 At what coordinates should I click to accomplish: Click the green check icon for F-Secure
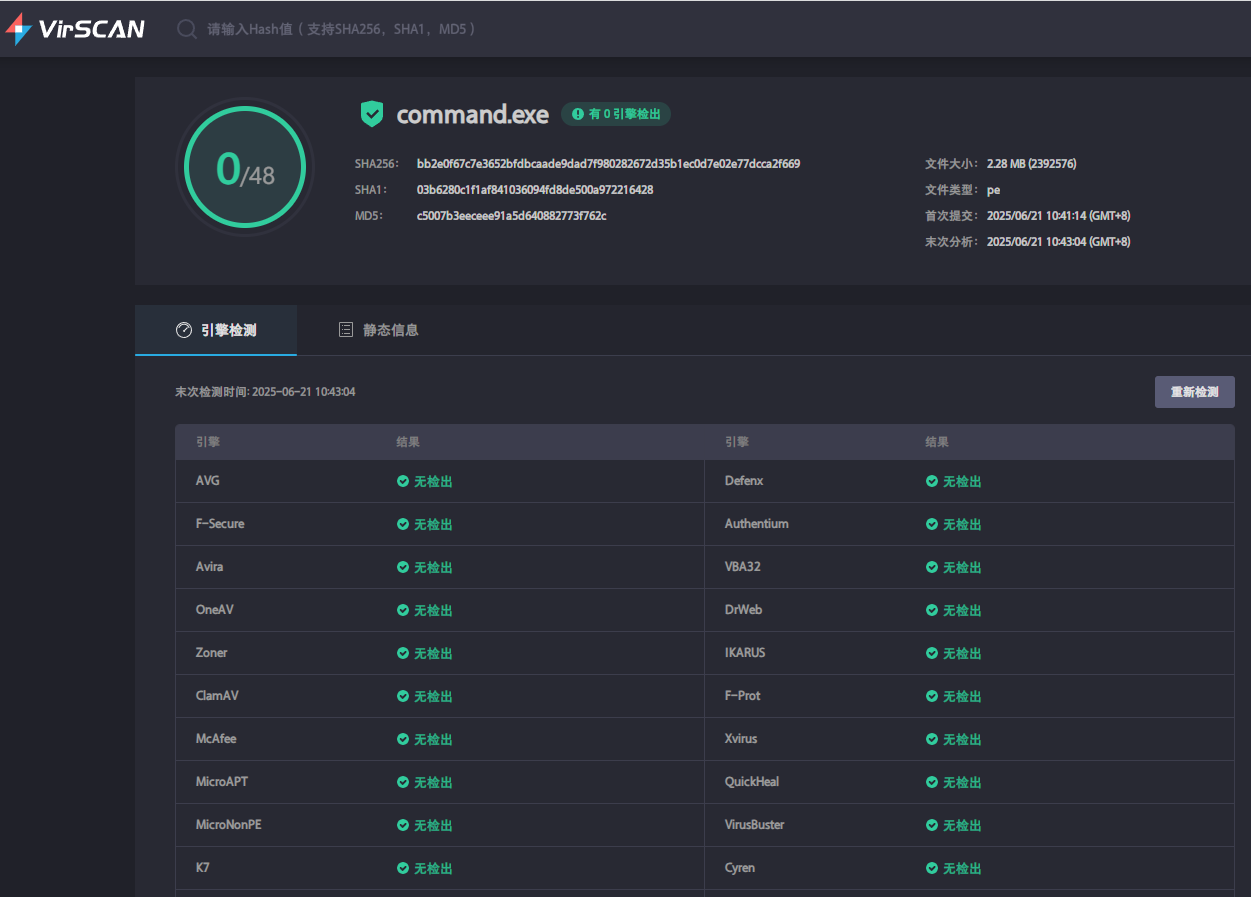[403, 524]
